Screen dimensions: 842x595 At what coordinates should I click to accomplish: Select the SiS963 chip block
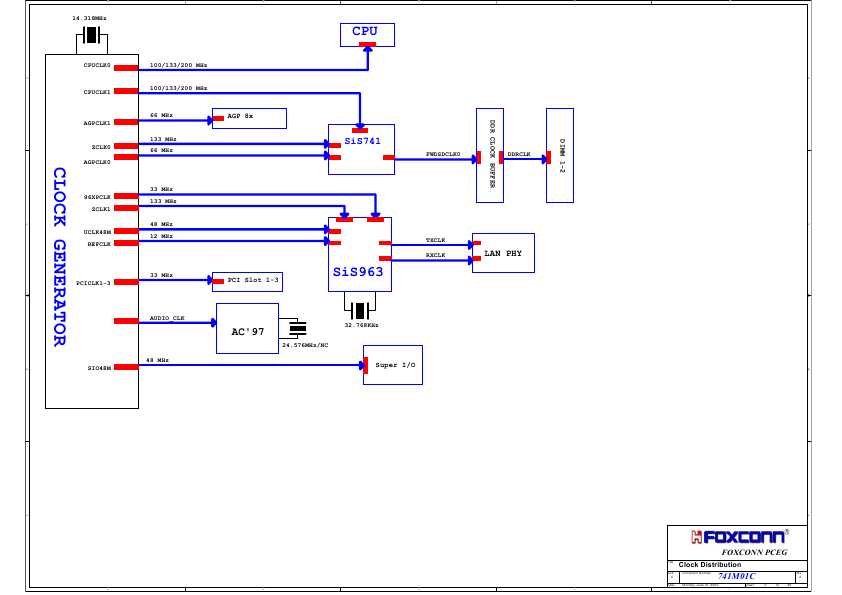pos(360,255)
